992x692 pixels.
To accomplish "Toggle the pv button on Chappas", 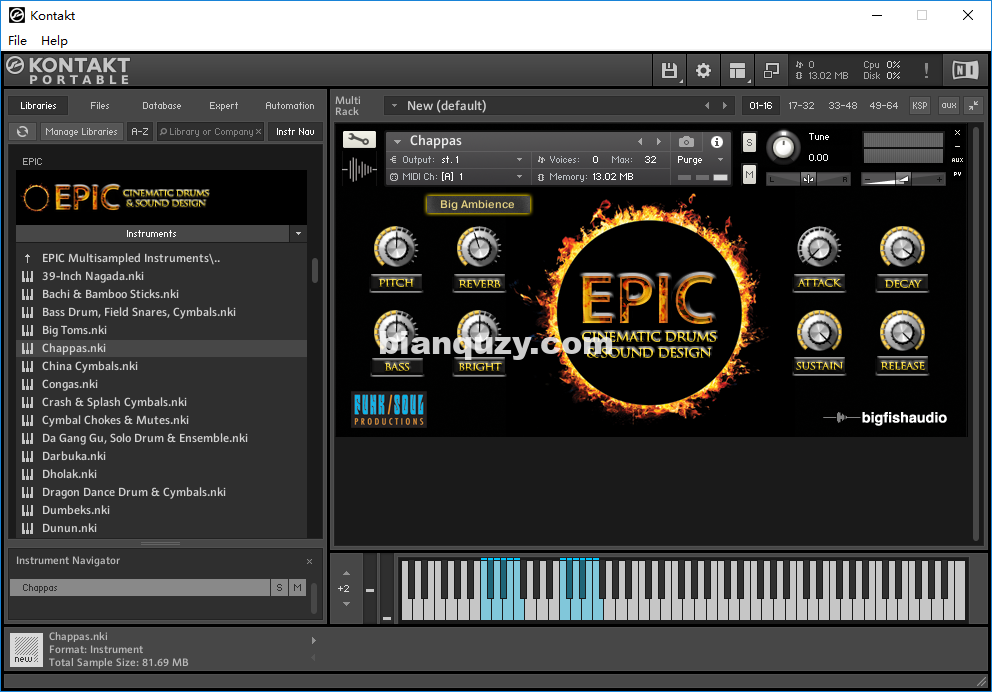I will (x=957, y=174).
